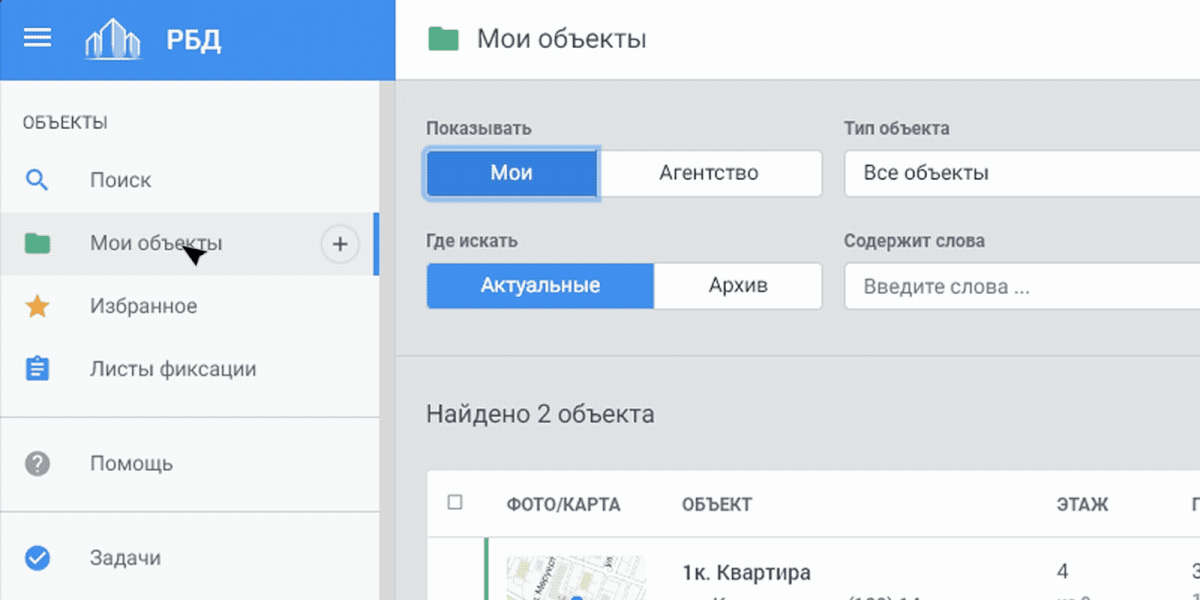Select Актуальные objects filter
The image size is (1200, 600).
coord(540,286)
